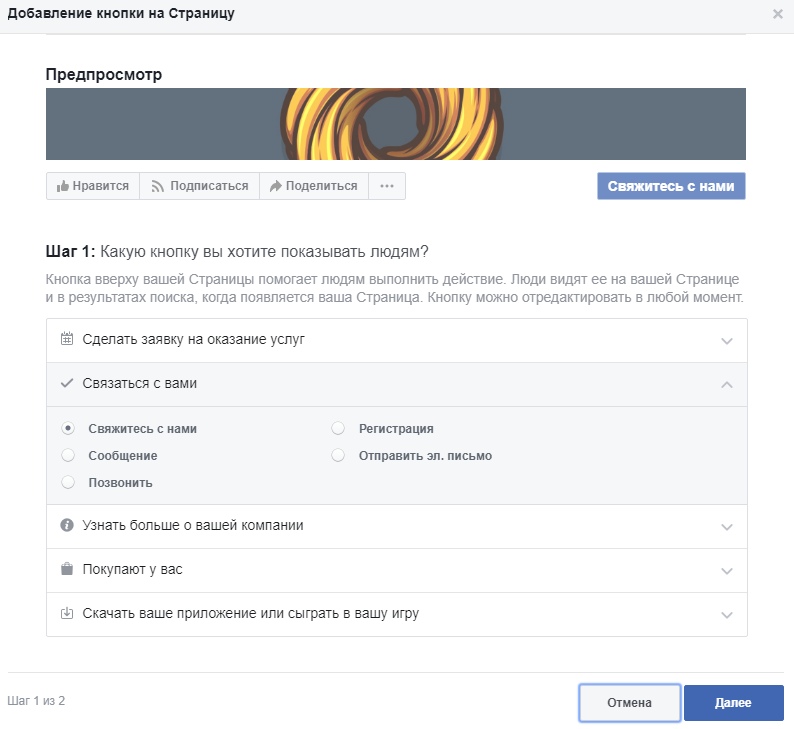Click the info icon beside Узнать больше
Screen dimensions: 794x729
click(x=67, y=525)
